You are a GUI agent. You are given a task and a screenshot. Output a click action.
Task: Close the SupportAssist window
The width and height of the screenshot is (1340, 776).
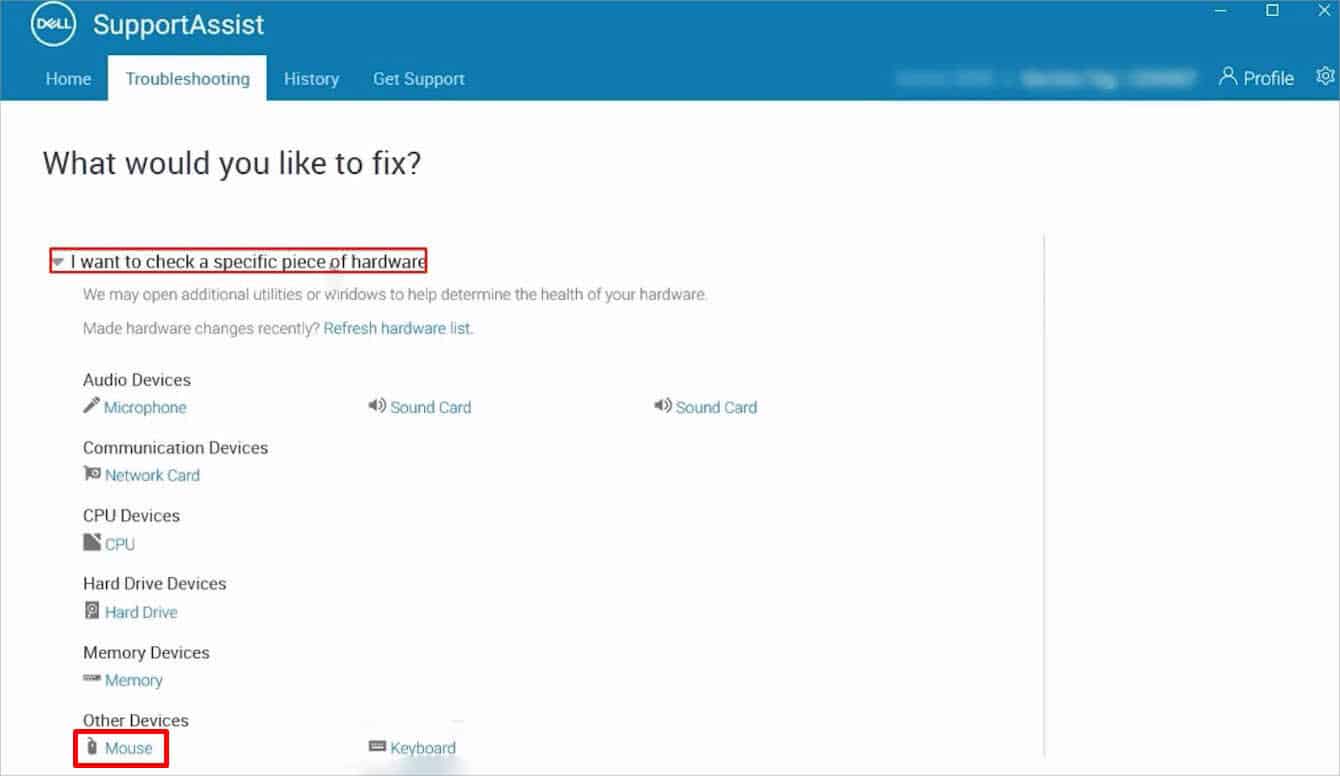click(1324, 10)
